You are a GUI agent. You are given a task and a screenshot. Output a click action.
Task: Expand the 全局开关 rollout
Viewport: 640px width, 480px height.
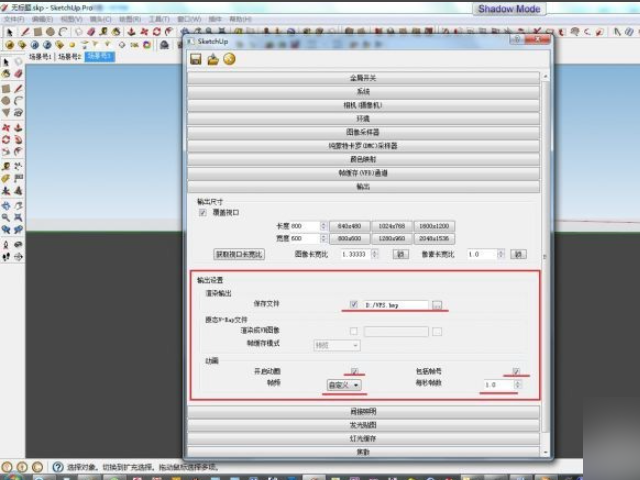click(364, 78)
